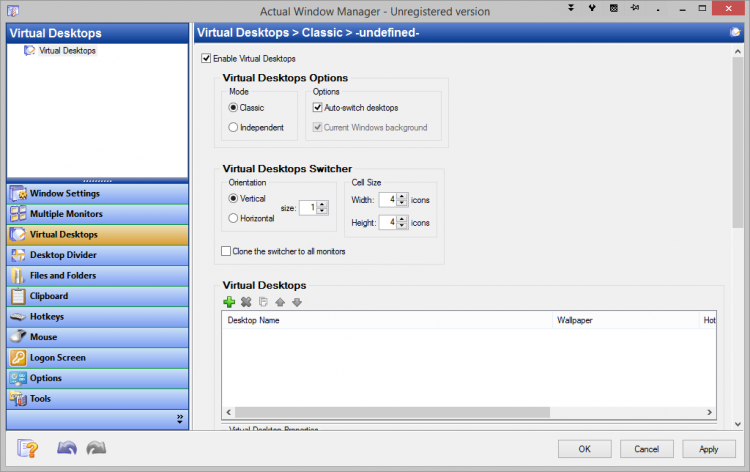
Task: Click the application icon in the title bar
Action: click(x=13, y=11)
